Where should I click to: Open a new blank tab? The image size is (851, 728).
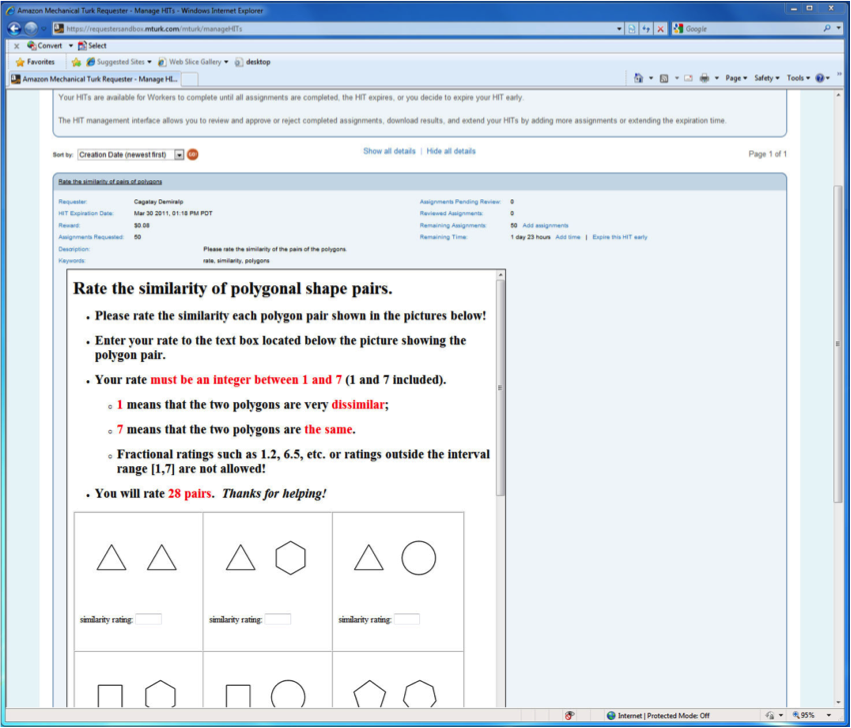coord(189,80)
